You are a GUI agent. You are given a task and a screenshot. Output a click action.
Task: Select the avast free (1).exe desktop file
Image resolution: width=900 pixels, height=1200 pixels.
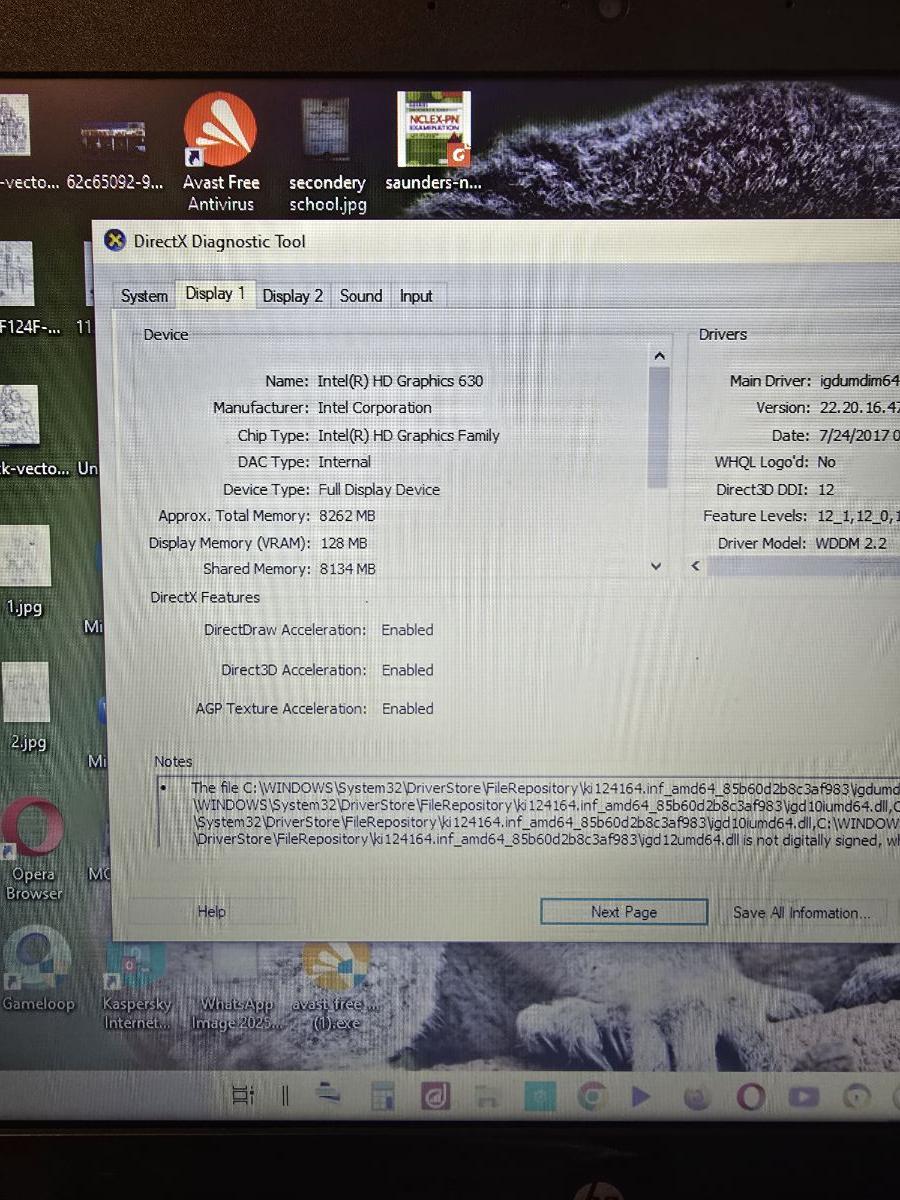tap(336, 985)
